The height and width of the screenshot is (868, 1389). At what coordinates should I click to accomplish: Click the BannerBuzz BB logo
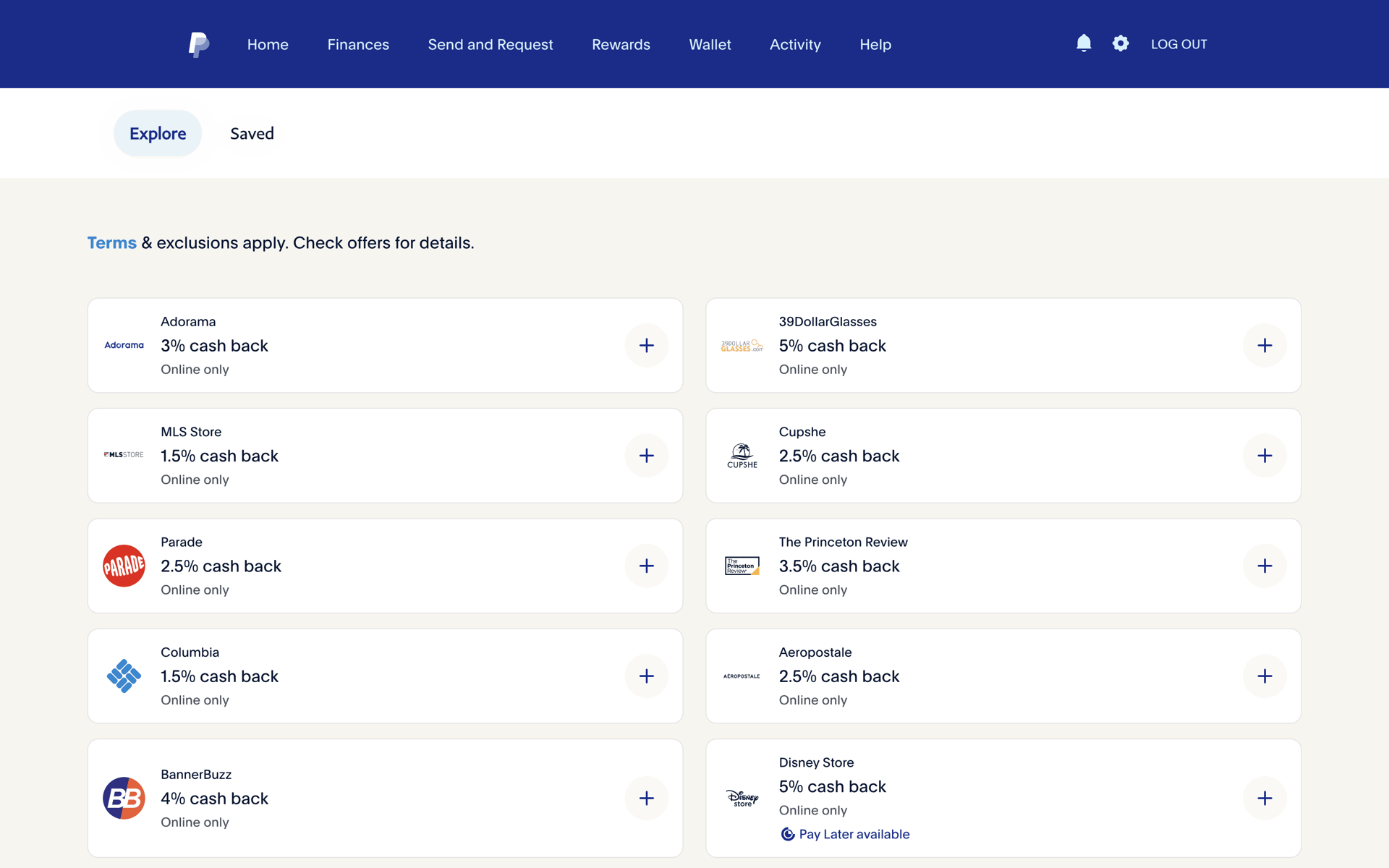(x=124, y=799)
